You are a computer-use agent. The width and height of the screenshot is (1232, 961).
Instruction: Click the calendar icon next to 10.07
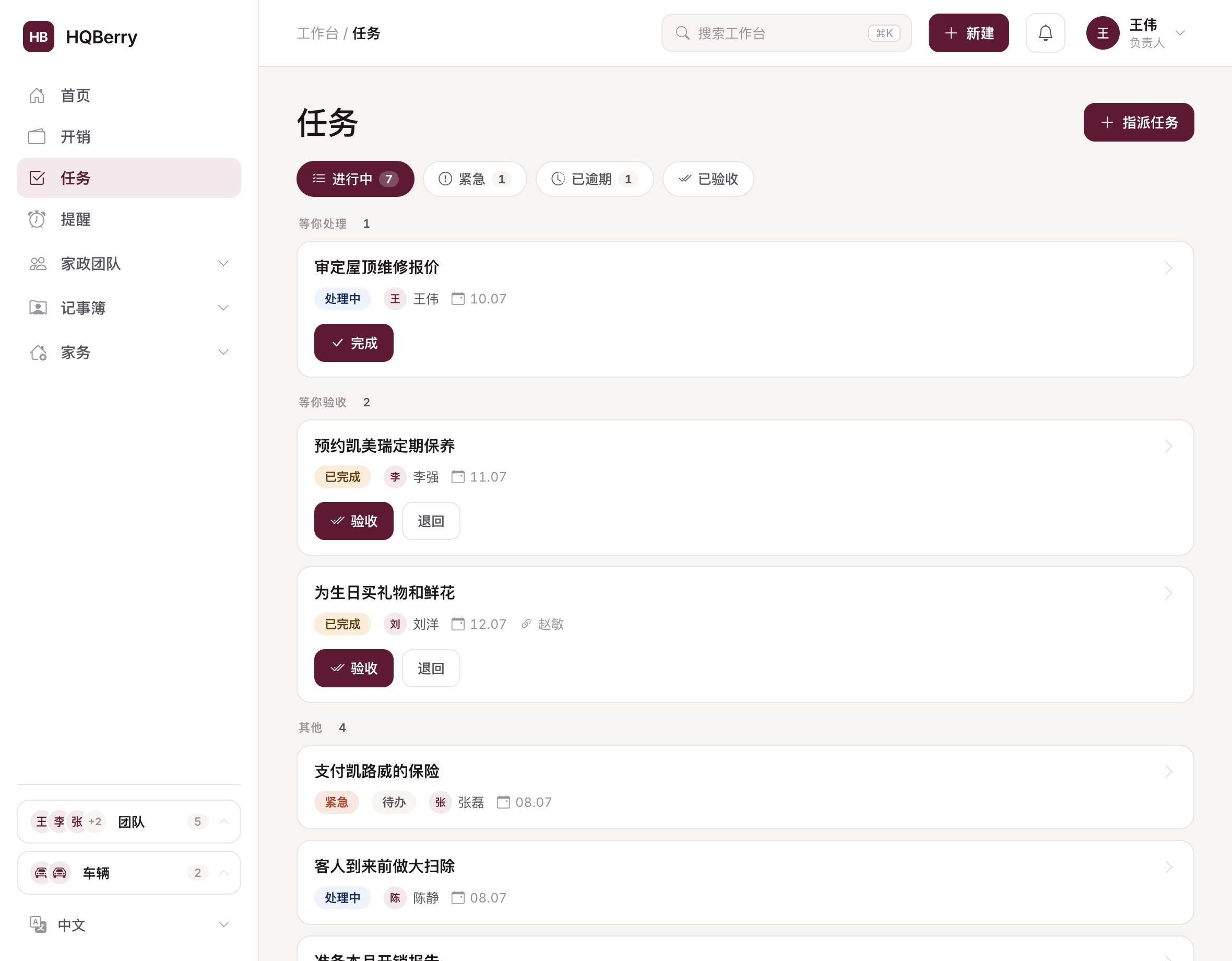tap(458, 299)
